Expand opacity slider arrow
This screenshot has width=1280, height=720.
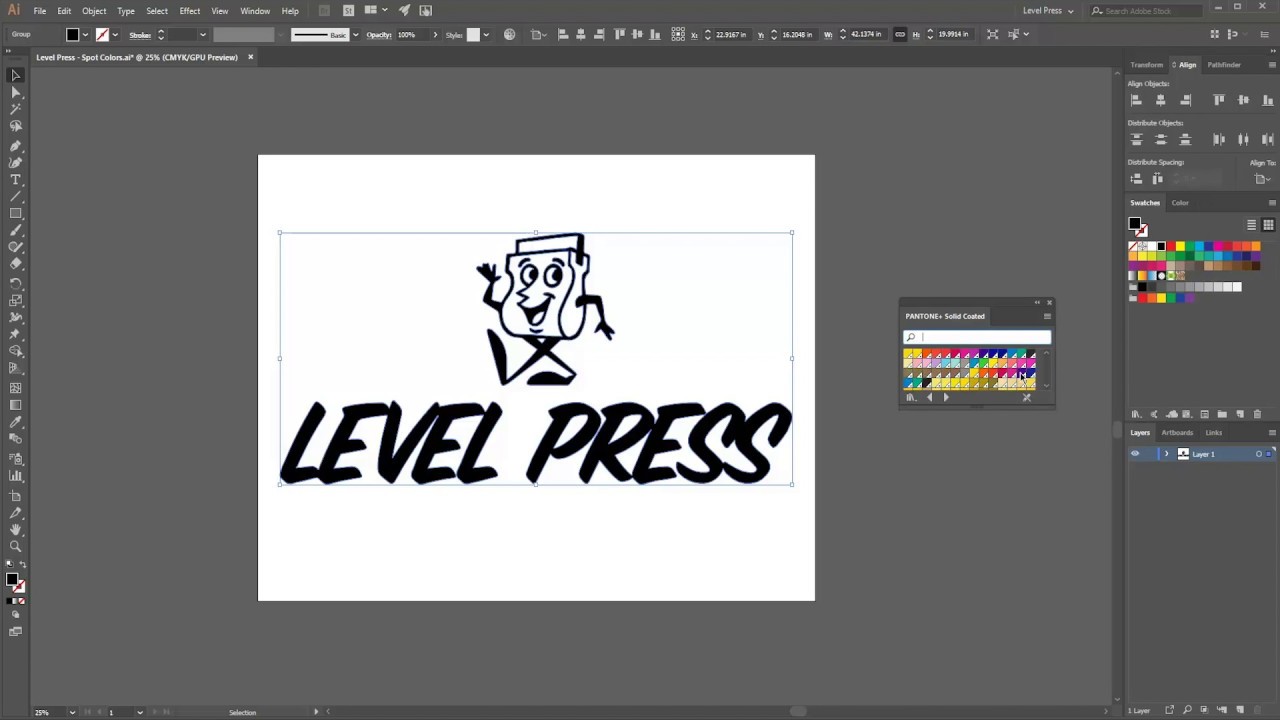click(434, 35)
